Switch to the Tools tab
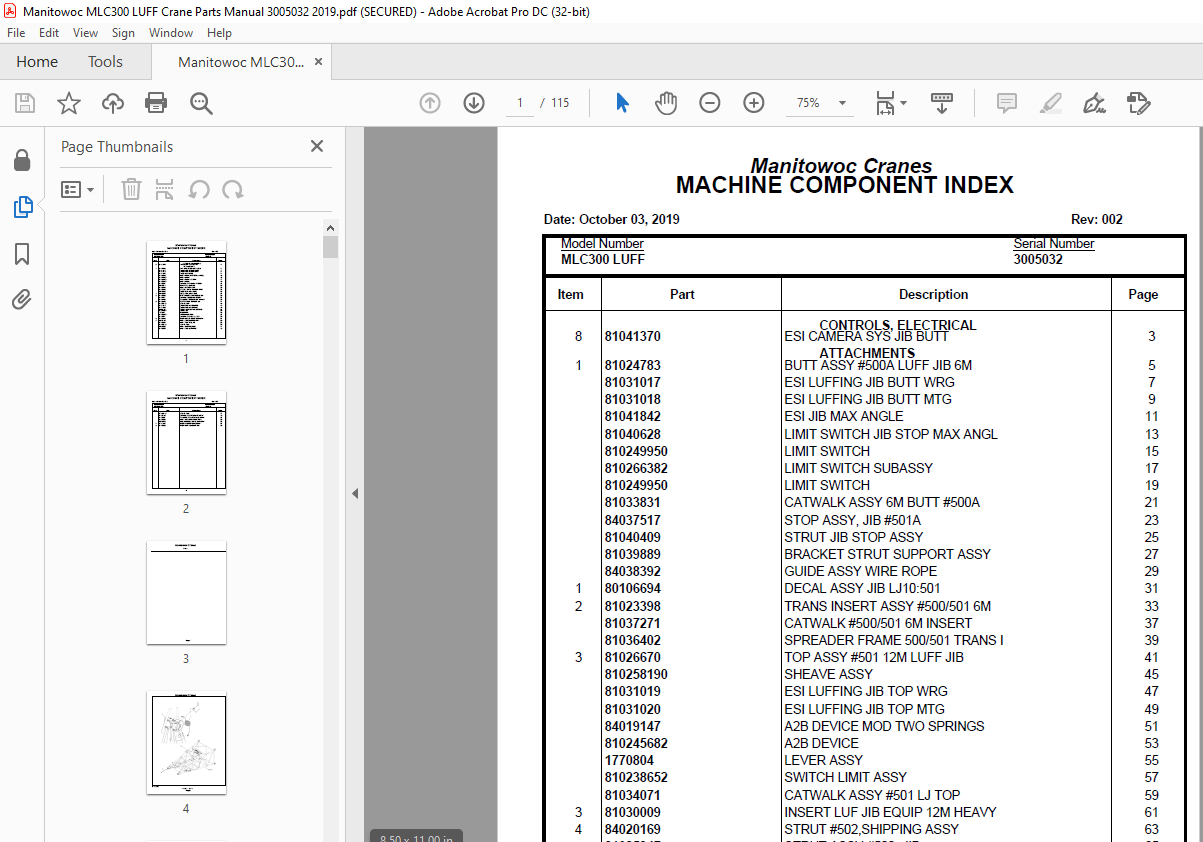Screen dimensions: 1203x842 [x=105, y=62]
